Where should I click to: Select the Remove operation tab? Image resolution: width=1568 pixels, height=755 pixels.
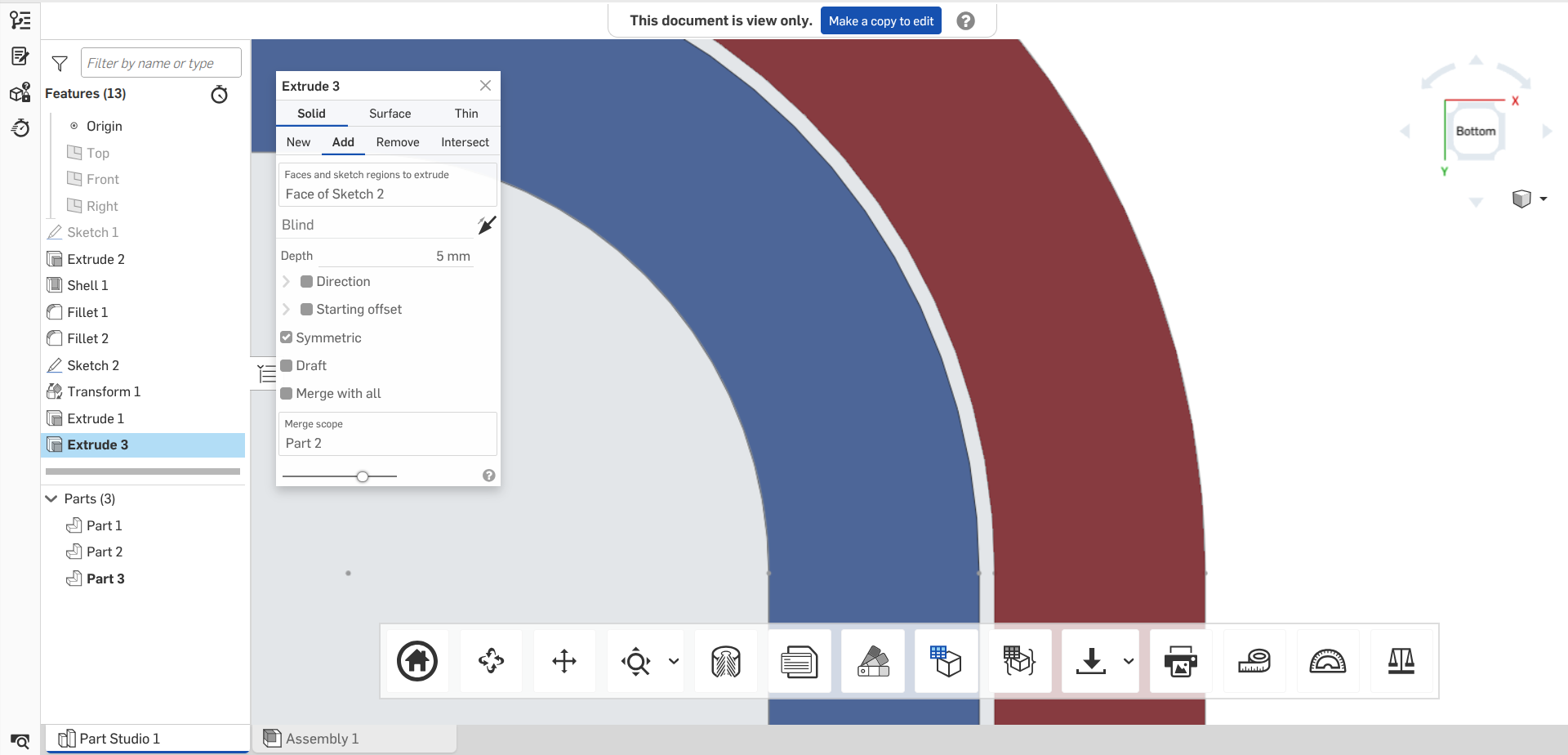[398, 142]
